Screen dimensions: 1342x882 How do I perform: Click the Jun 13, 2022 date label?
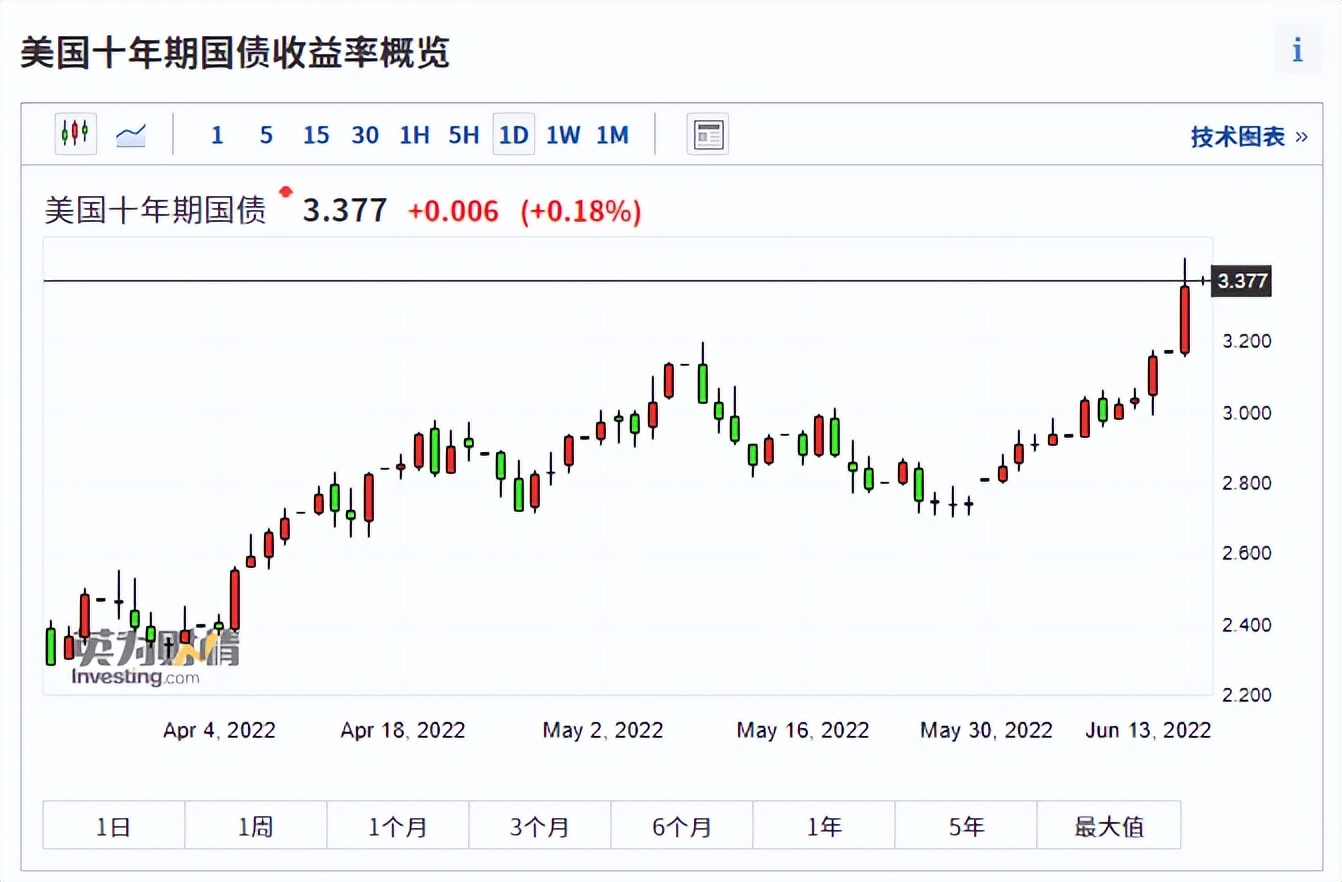[1149, 730]
